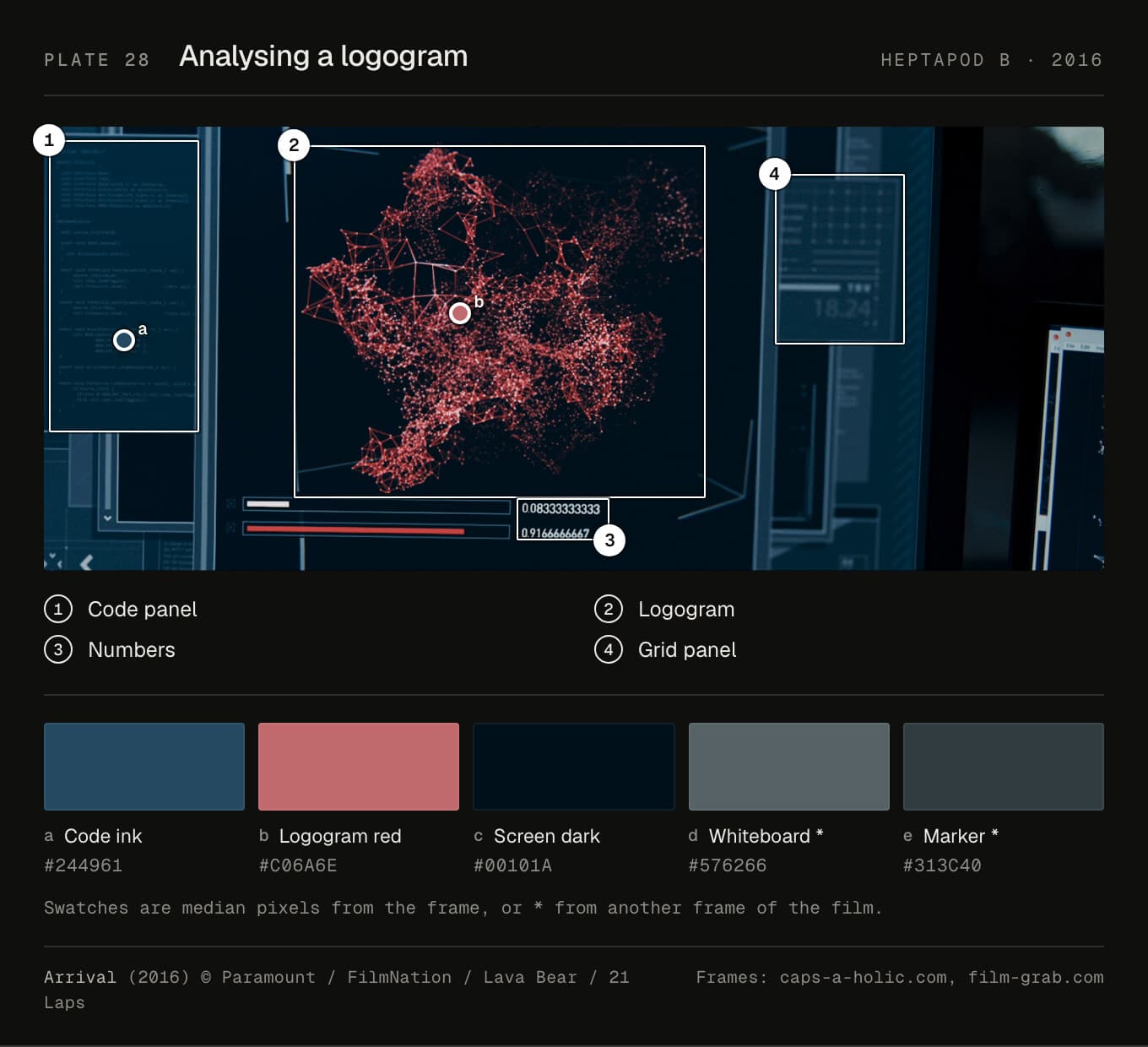The height and width of the screenshot is (1047, 1148).
Task: Click the "Numbers" legend label
Action: pyautogui.click(x=132, y=649)
